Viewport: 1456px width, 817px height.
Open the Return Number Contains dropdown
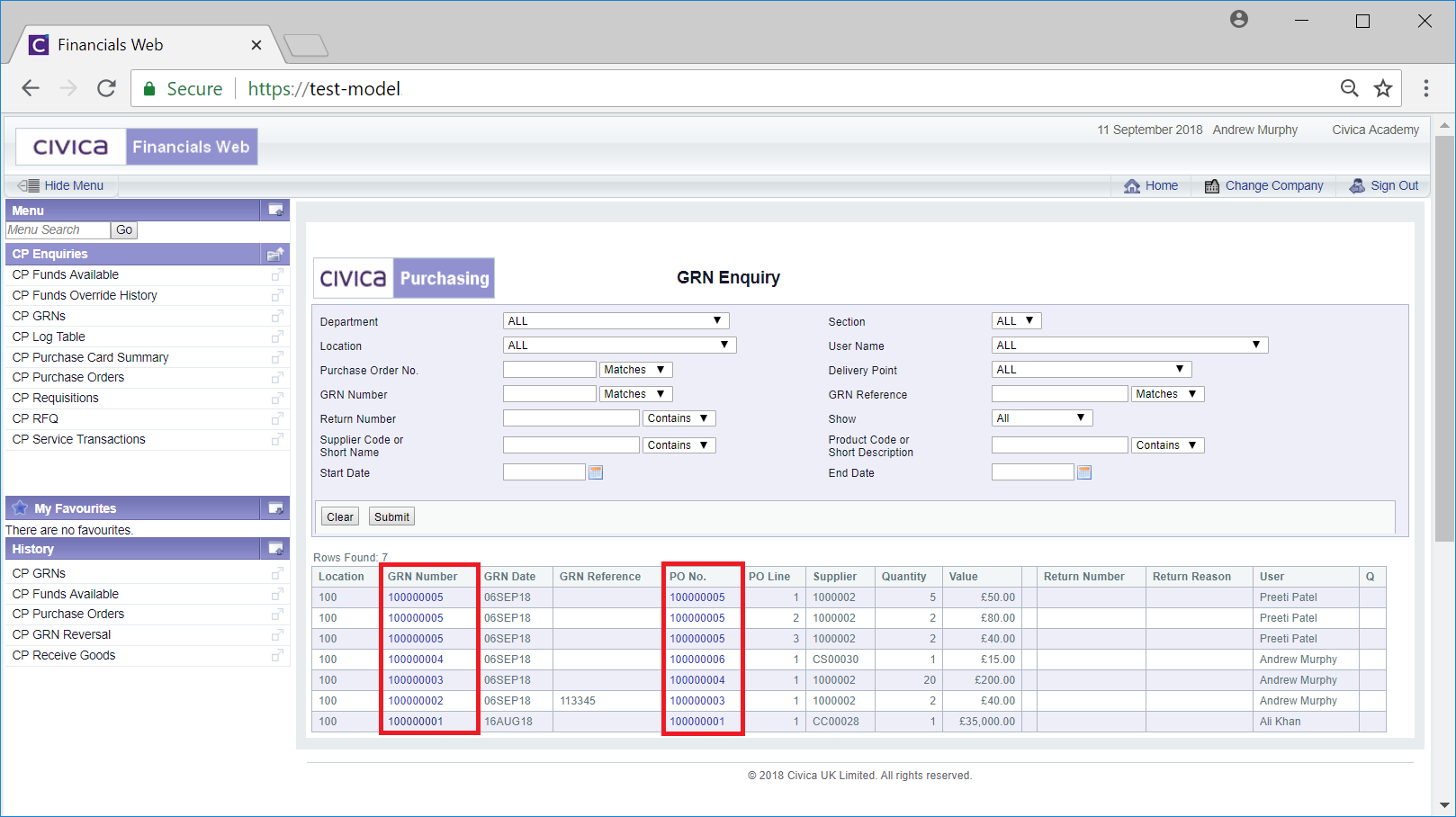[x=679, y=418]
